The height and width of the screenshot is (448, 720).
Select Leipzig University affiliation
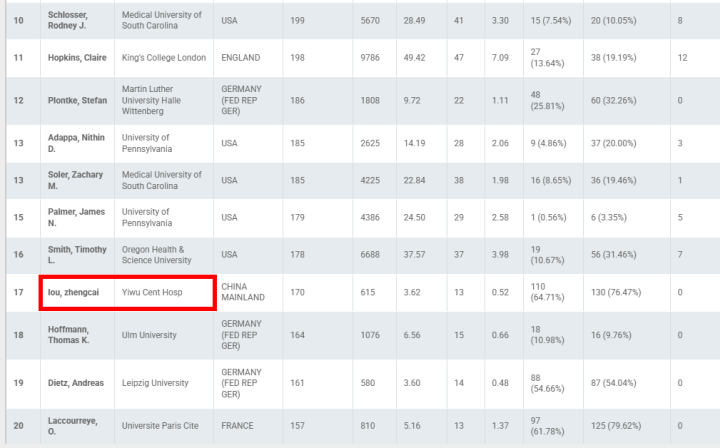tap(157, 382)
